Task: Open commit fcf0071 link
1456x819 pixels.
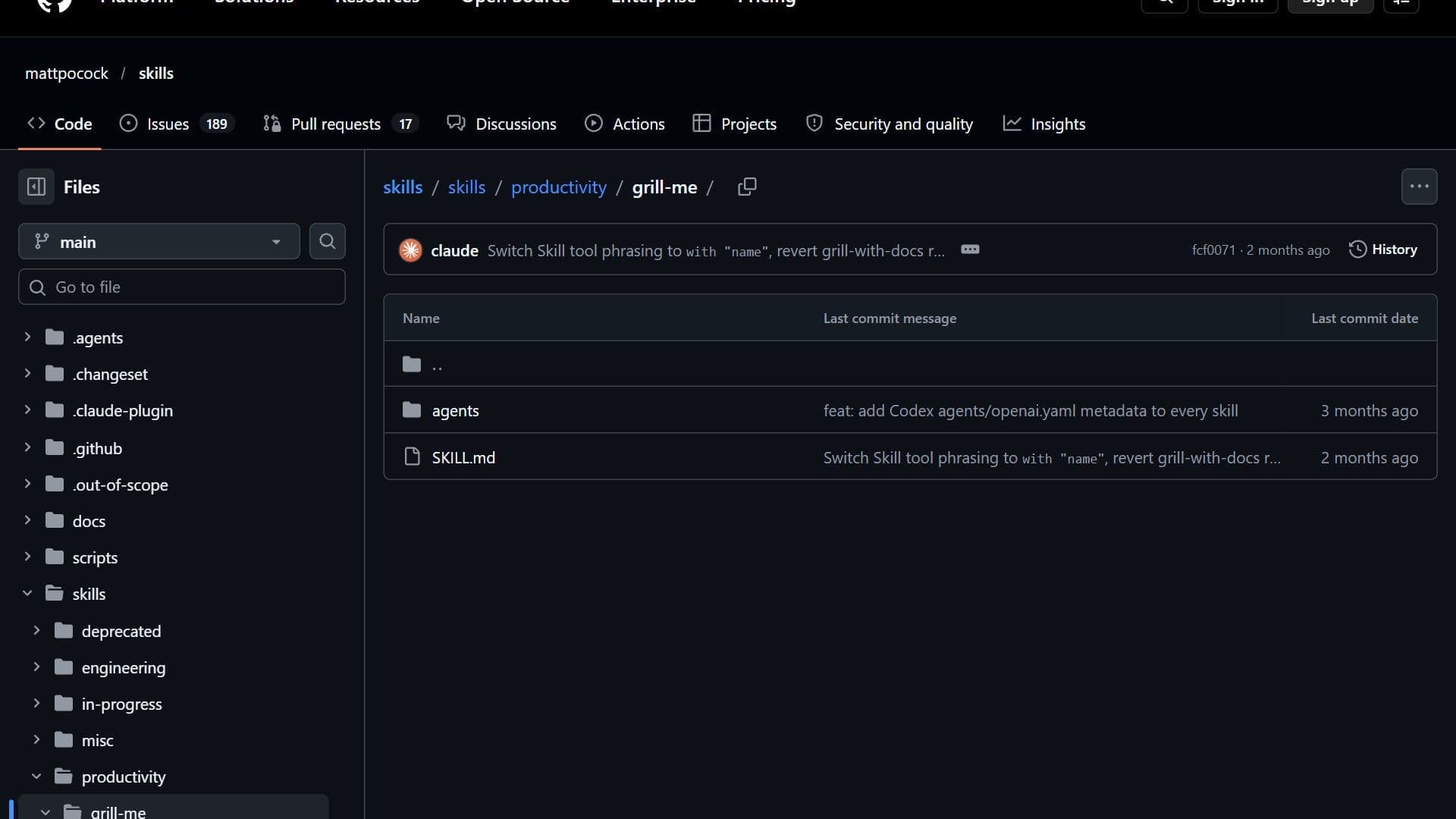Action: click(x=1213, y=250)
